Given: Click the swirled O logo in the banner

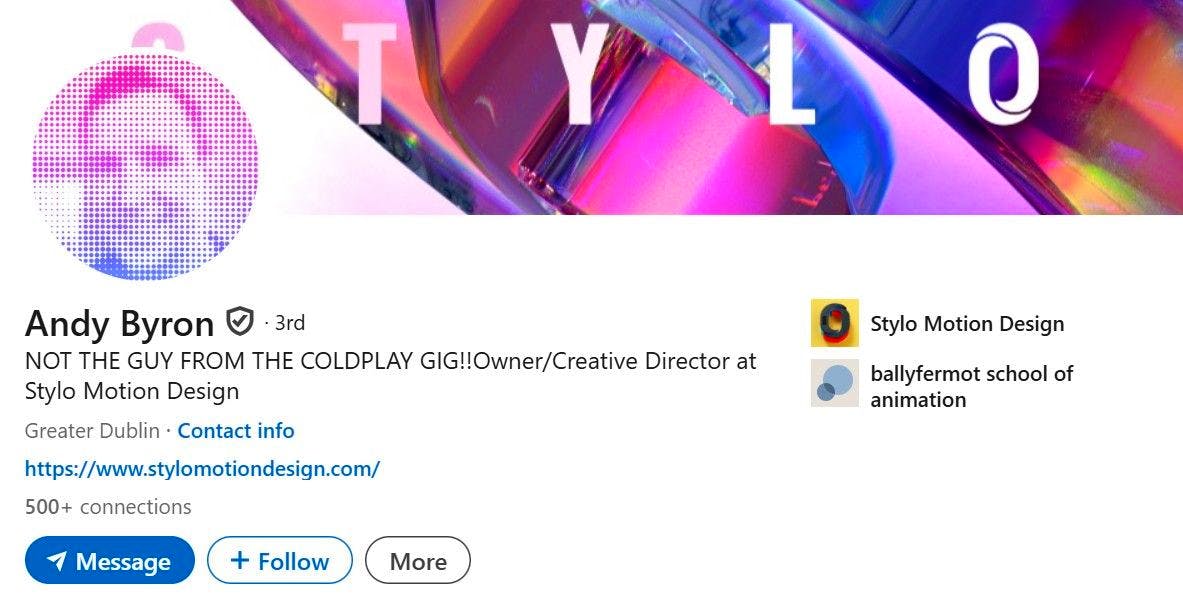Looking at the screenshot, I should click(1003, 73).
